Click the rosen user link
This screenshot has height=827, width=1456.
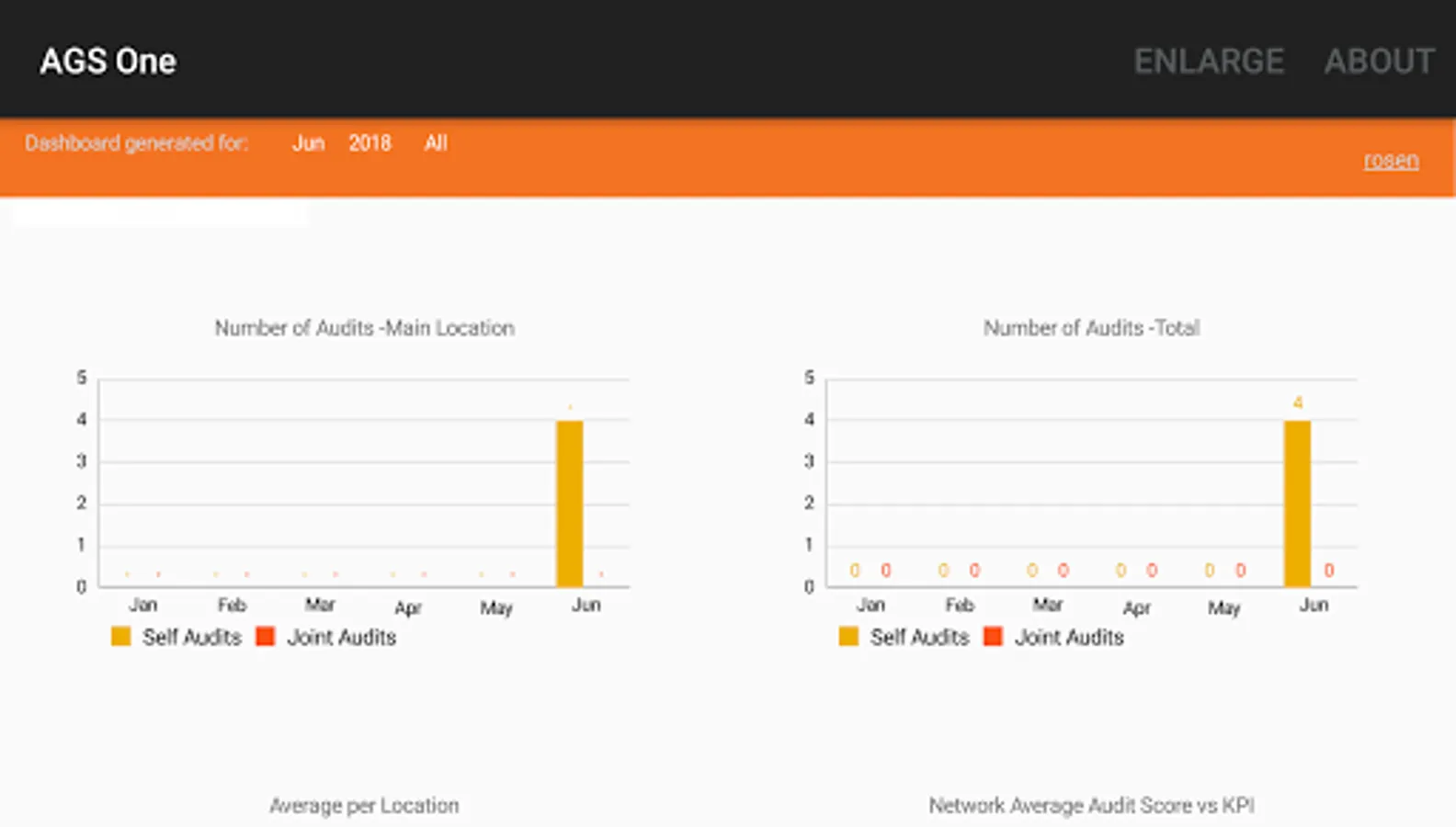pyautogui.click(x=1391, y=160)
